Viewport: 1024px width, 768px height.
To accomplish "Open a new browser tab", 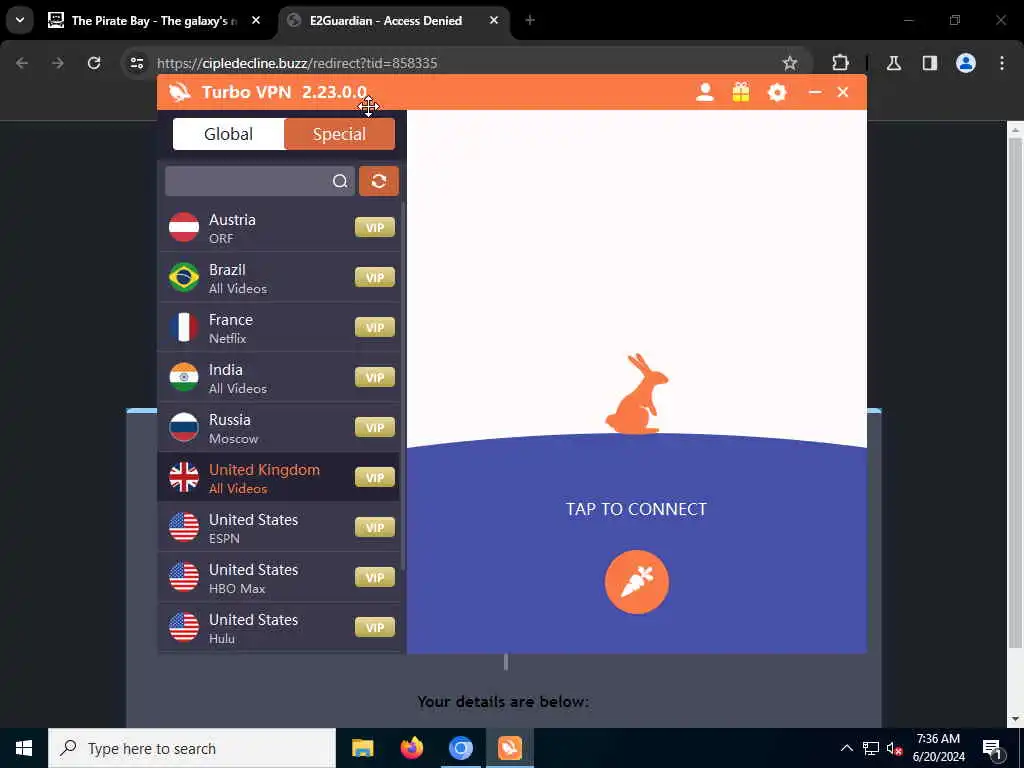I will coord(530,21).
